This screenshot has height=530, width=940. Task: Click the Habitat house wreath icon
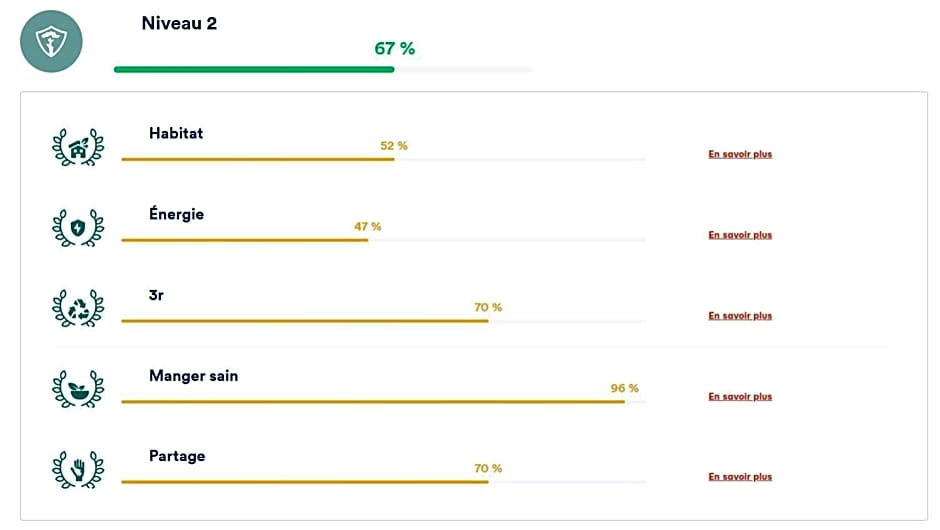[78, 148]
